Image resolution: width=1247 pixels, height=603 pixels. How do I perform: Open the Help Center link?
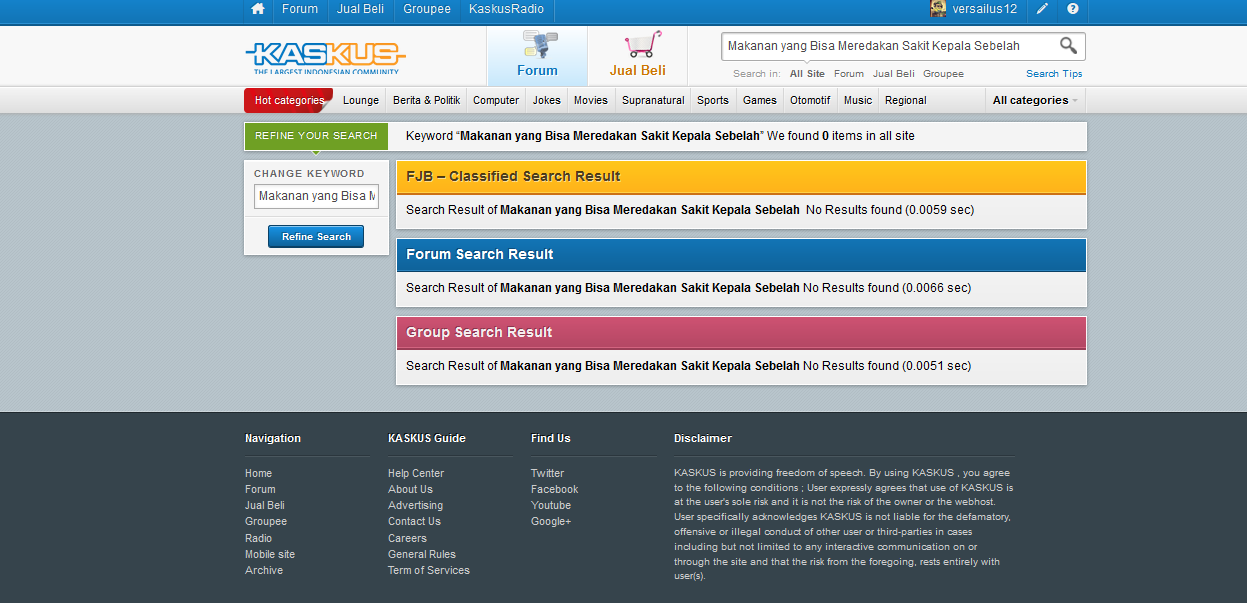coord(416,474)
